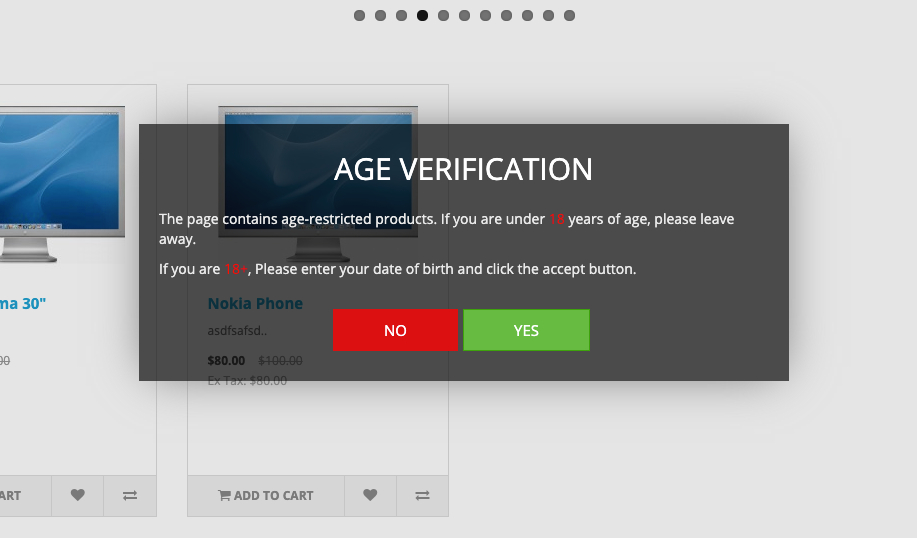Click the Nokia Phone monitor thumbnail
The width and height of the screenshot is (917, 538).
(318, 184)
